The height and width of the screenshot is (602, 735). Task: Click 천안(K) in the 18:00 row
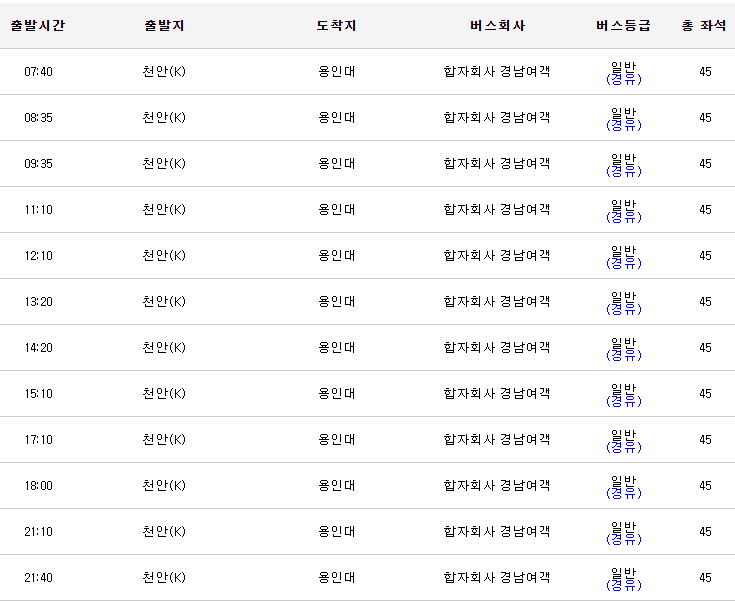coord(164,485)
